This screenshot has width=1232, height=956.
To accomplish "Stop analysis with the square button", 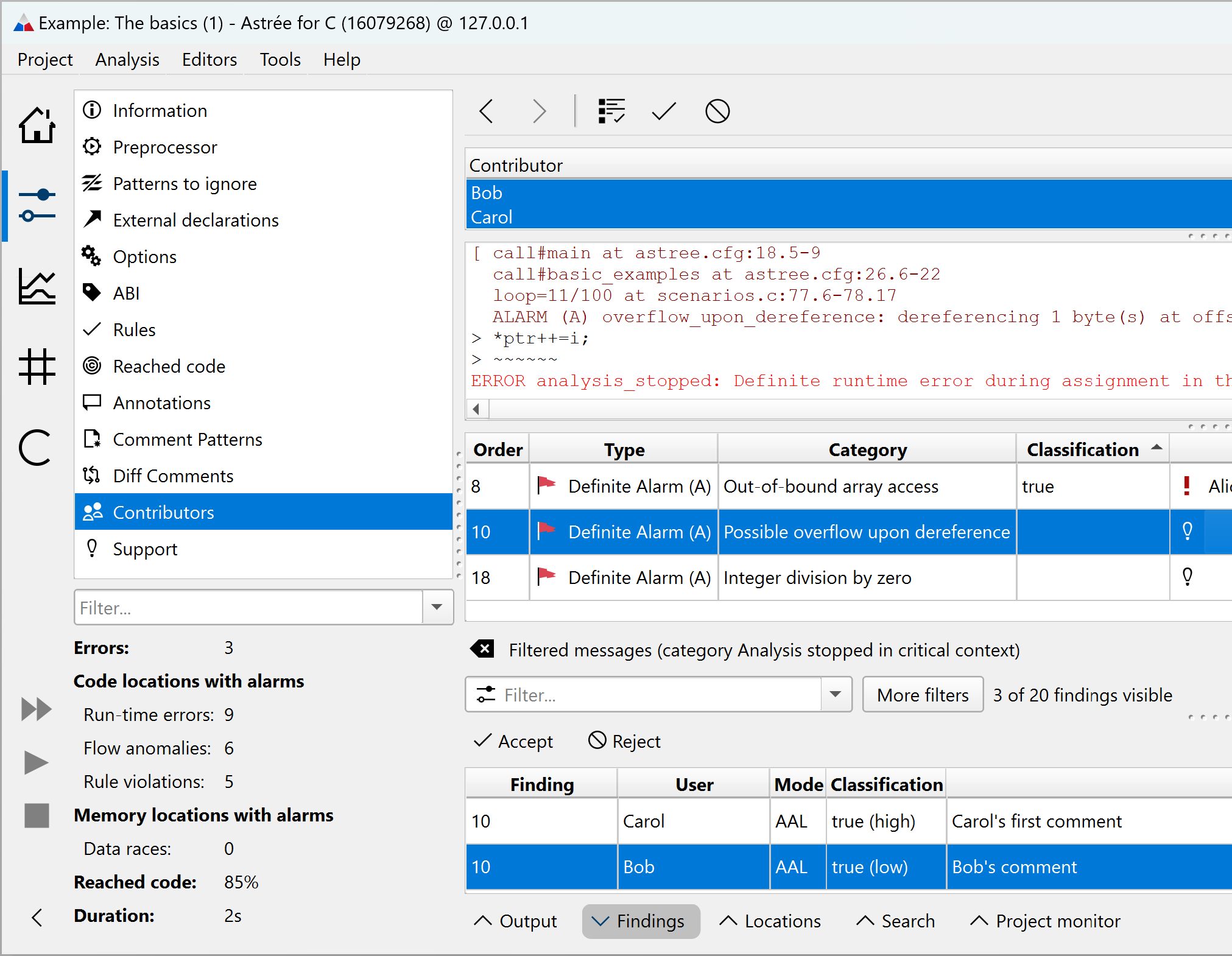I will click(x=37, y=815).
